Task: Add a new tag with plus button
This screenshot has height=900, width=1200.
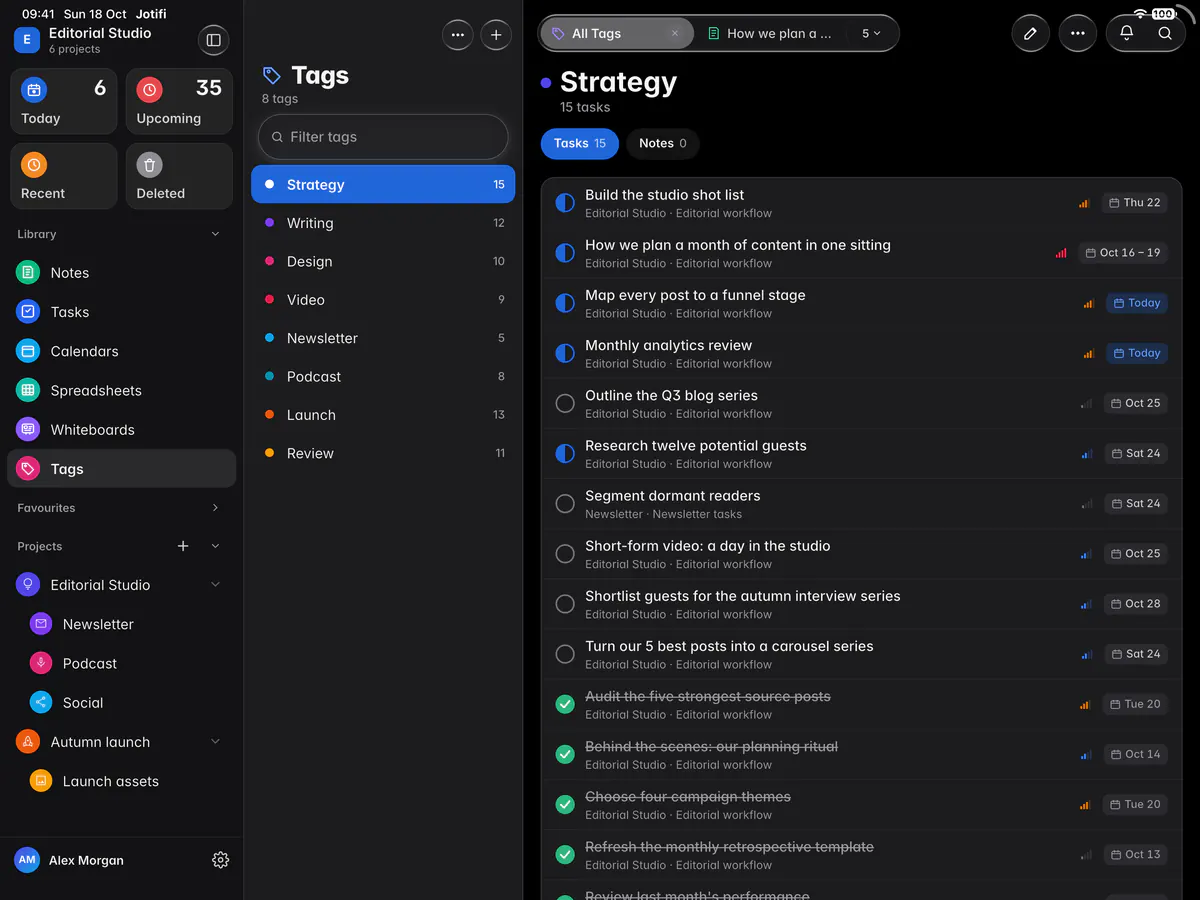Action: click(x=496, y=34)
